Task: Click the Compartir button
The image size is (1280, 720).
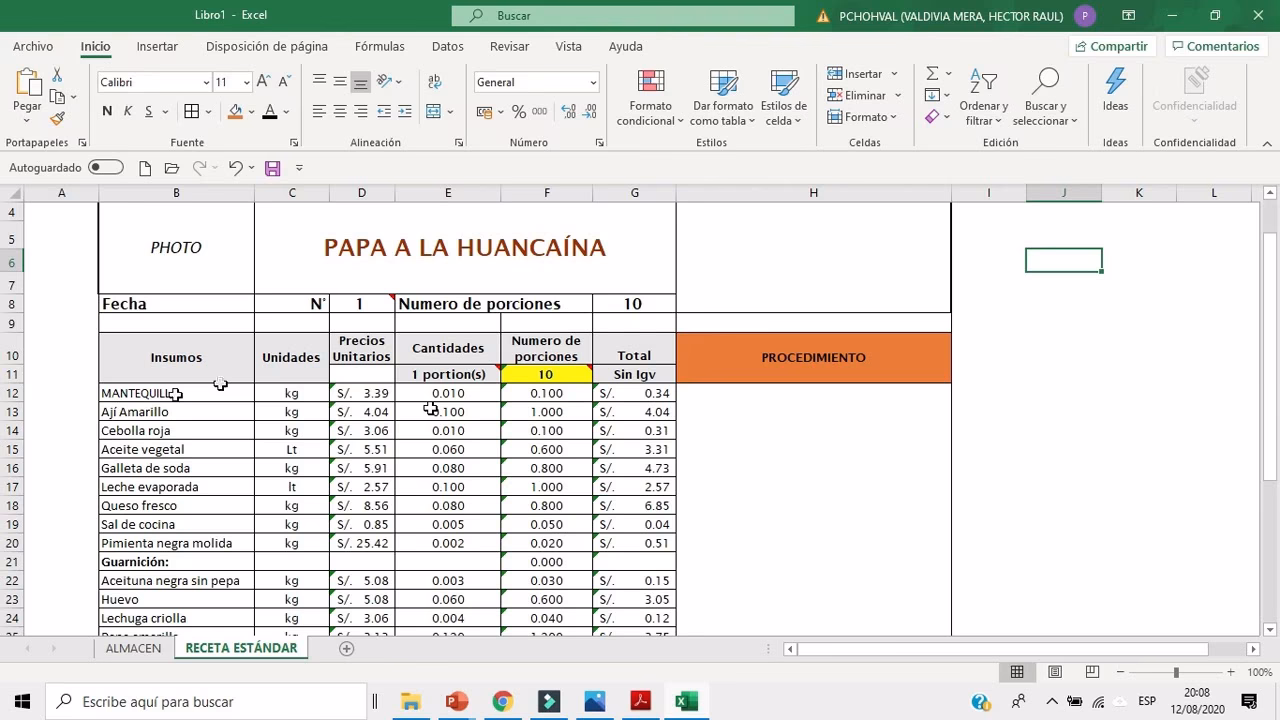Action: click(x=1110, y=46)
